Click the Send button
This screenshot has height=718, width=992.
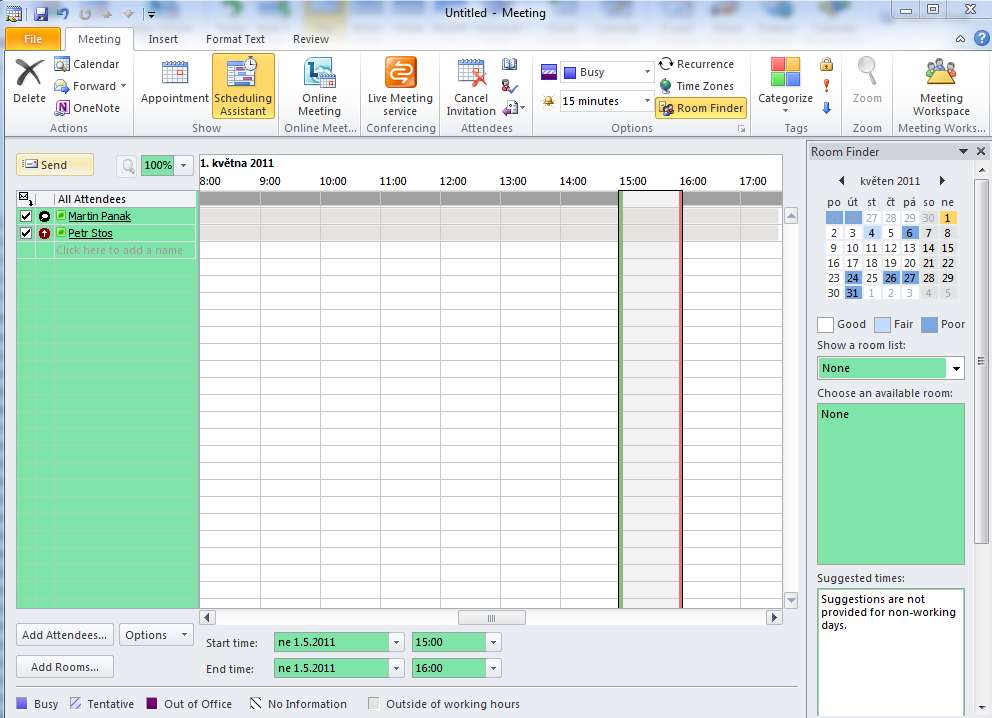(x=55, y=164)
